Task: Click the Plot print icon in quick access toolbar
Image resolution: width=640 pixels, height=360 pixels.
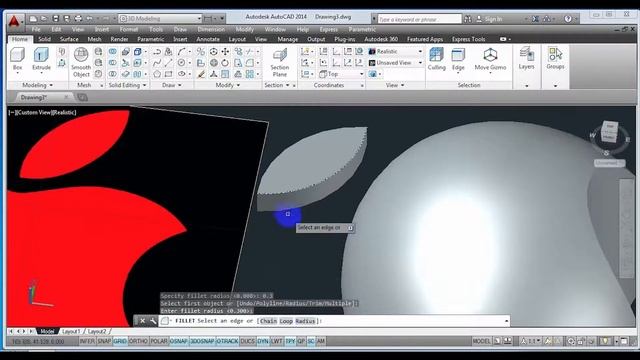Action: [x=78, y=19]
